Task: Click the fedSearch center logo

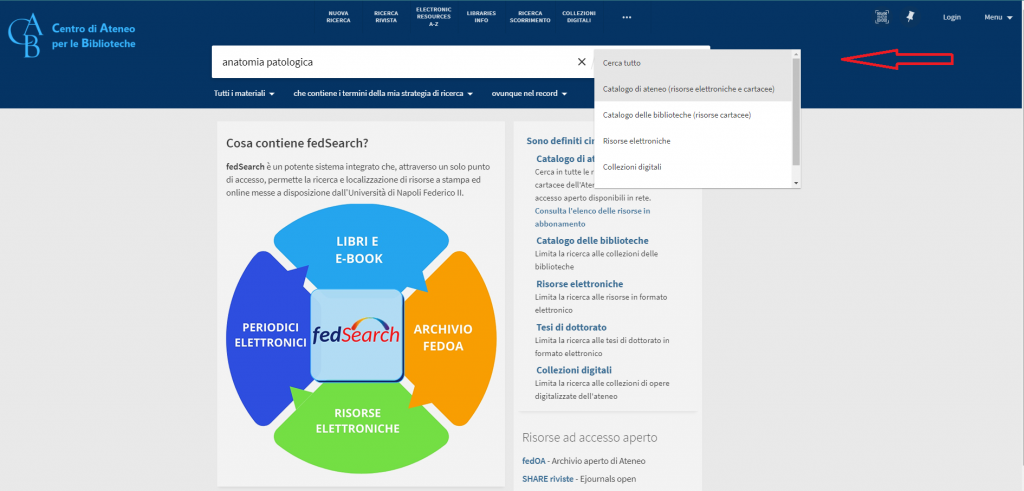Action: coord(356,335)
